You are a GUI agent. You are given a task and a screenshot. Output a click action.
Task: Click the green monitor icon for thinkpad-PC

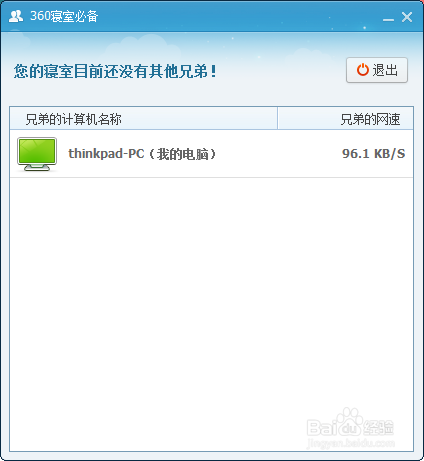click(x=37, y=154)
